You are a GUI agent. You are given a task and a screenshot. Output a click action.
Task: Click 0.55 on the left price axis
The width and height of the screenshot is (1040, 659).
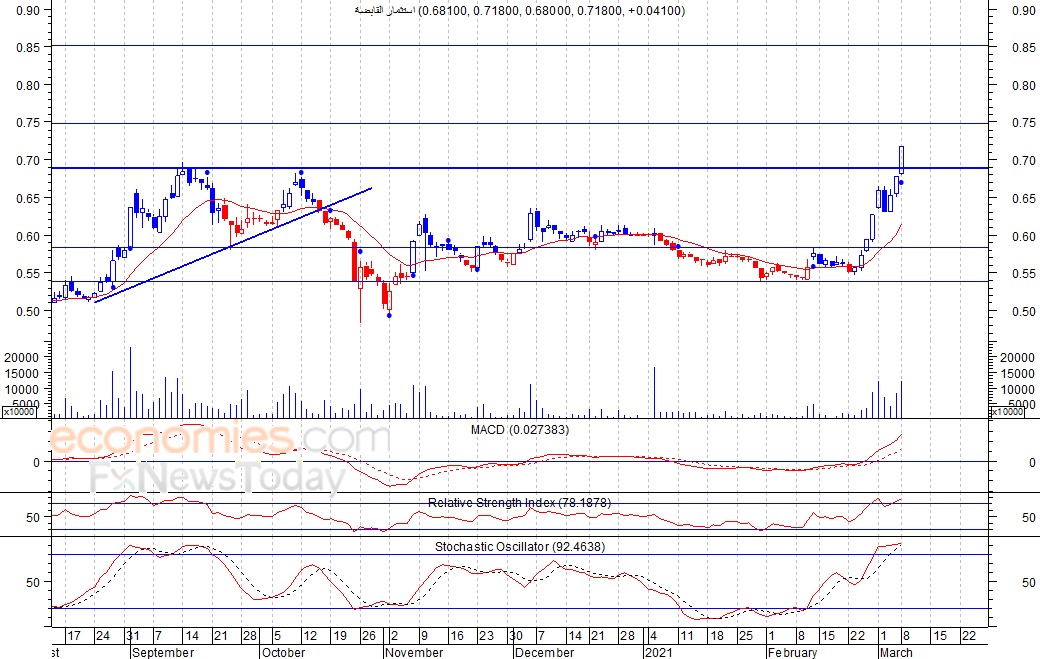[x=28, y=273]
